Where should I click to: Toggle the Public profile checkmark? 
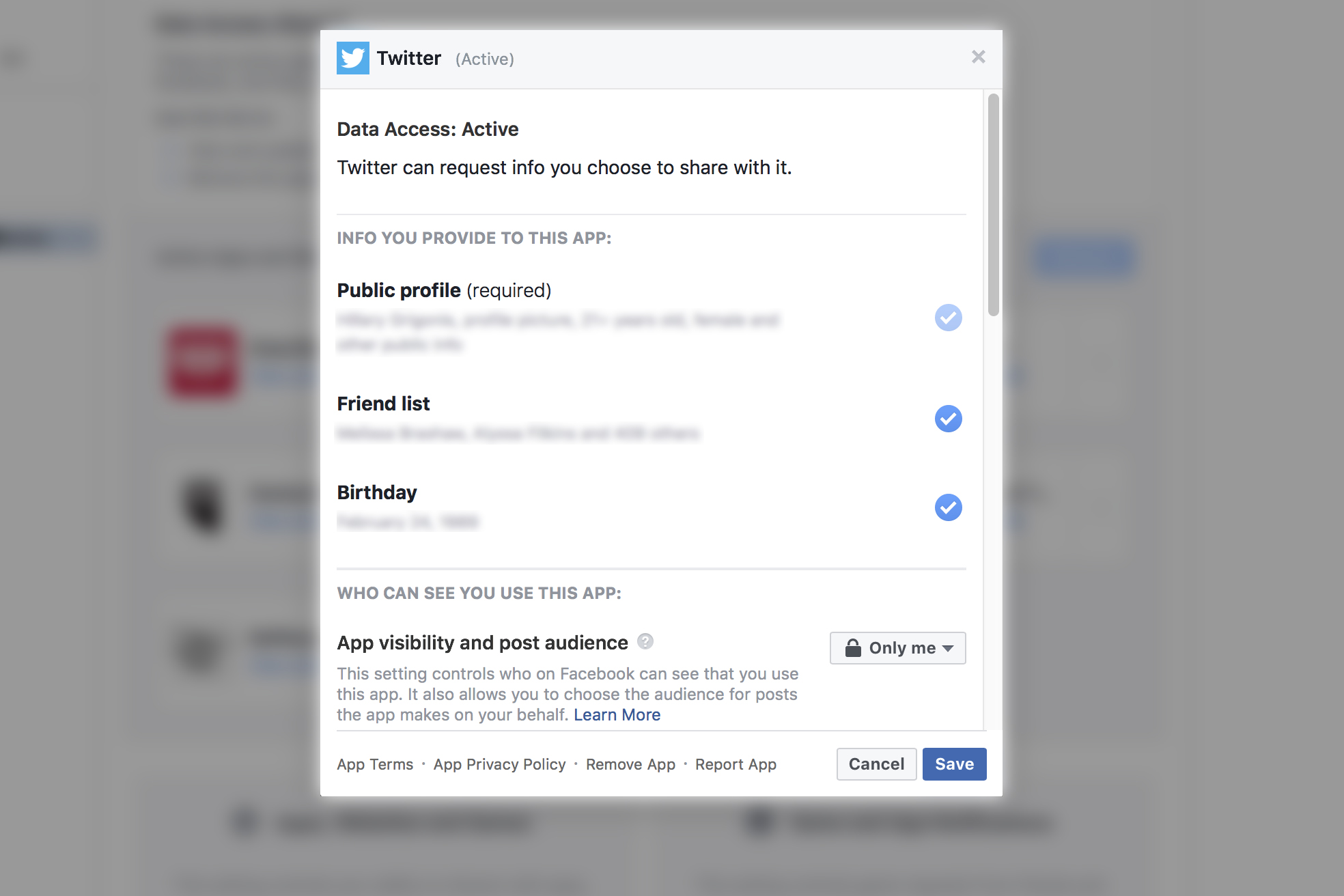pyautogui.click(x=948, y=318)
